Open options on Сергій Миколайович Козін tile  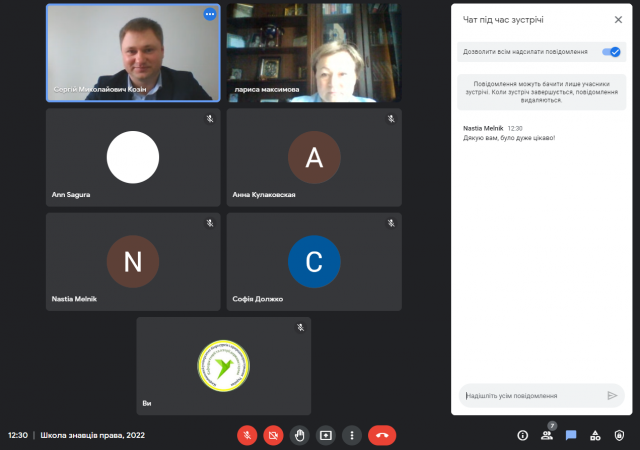[x=210, y=14]
